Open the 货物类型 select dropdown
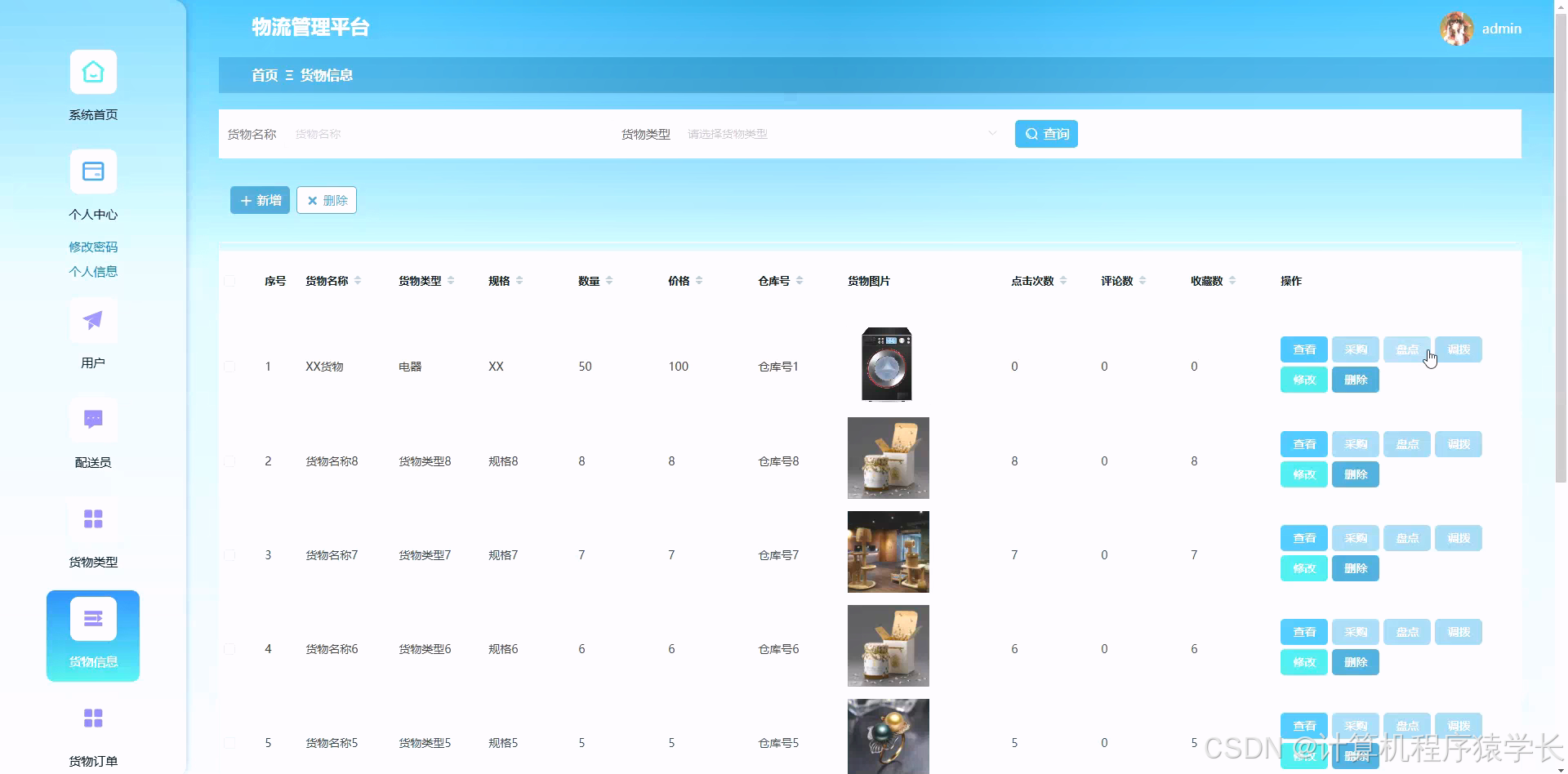 pyautogui.click(x=842, y=134)
